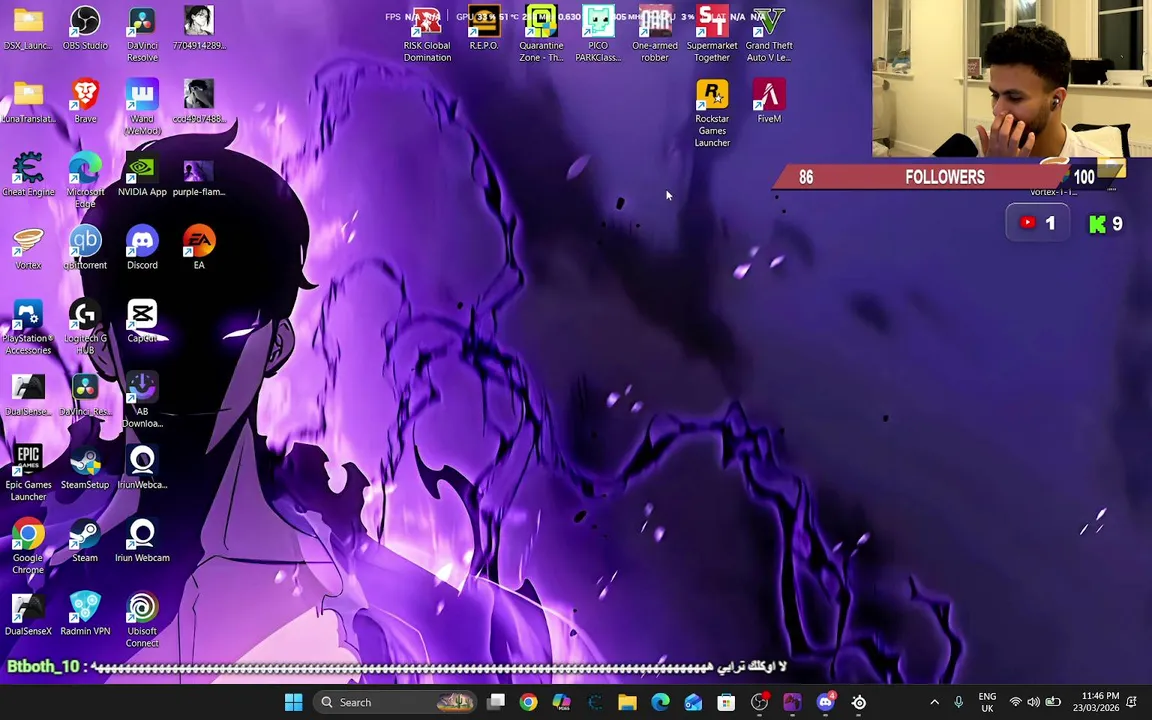Open Outlook from the taskbar
This screenshot has height=720, width=1152.
pyautogui.click(x=694, y=702)
